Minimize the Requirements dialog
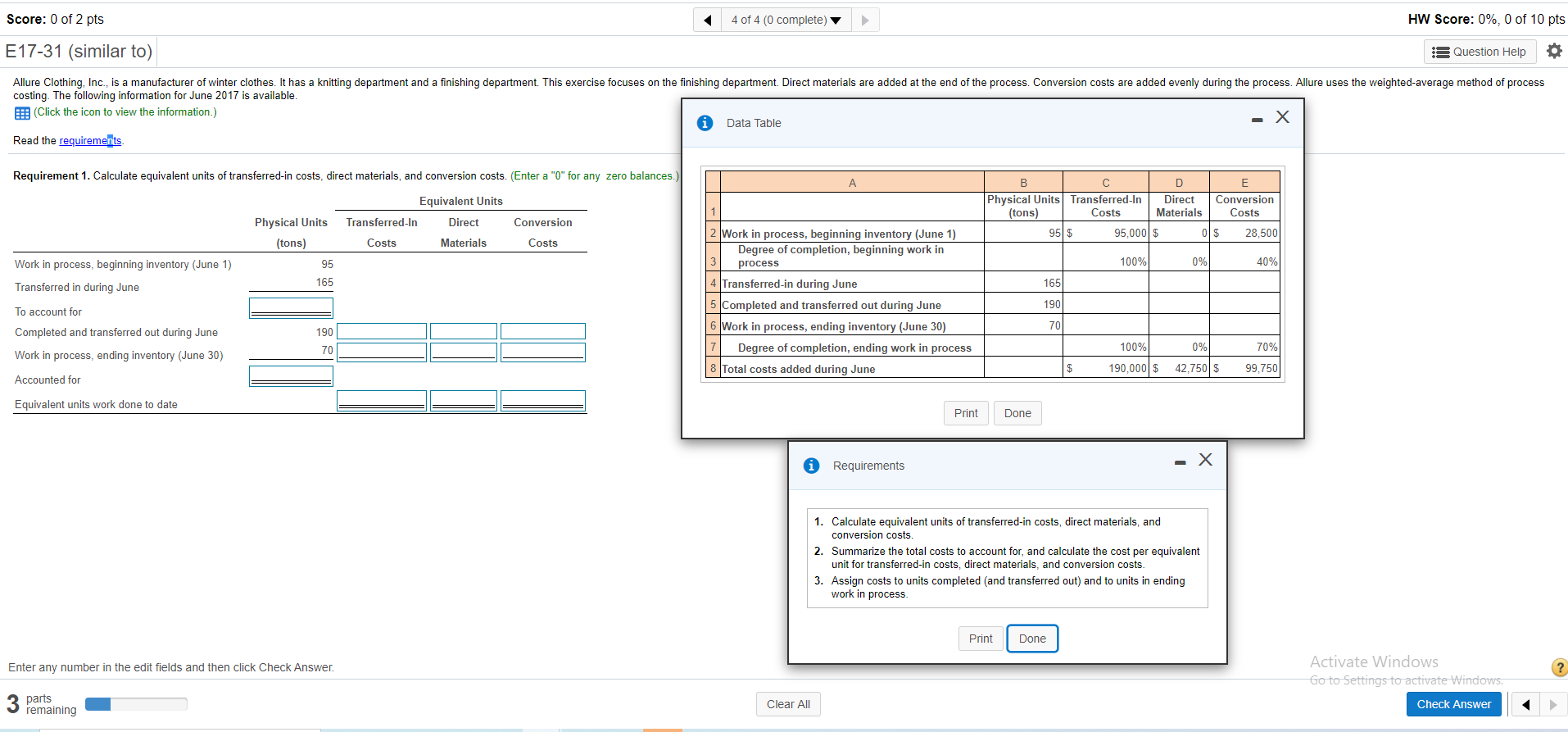 1180,463
